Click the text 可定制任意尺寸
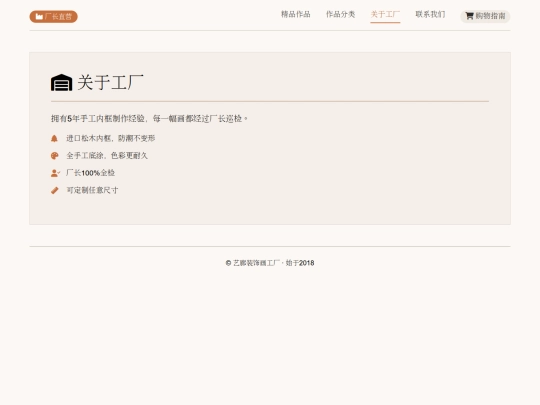 pyautogui.click(x=92, y=190)
